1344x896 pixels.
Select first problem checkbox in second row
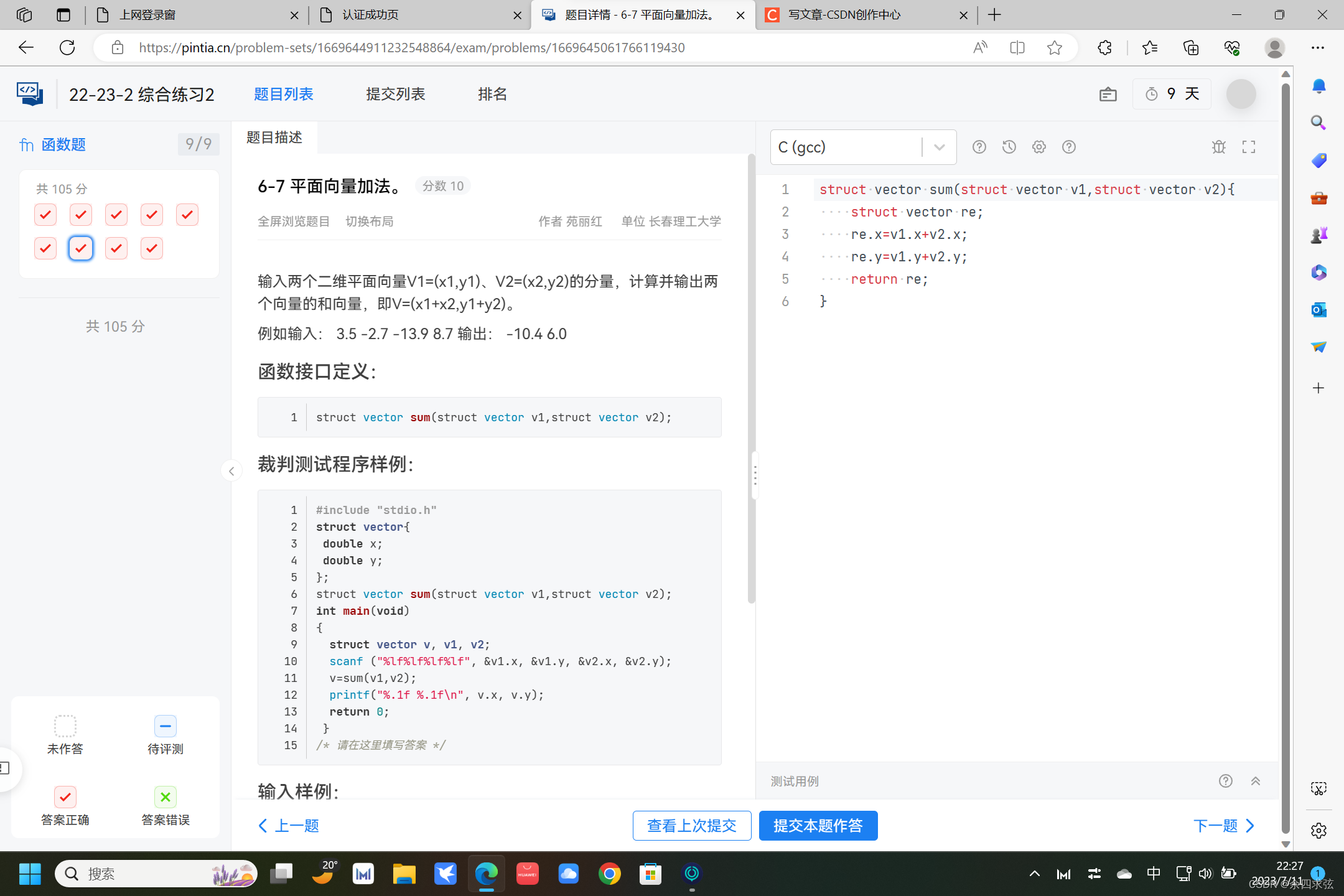pyautogui.click(x=45, y=248)
